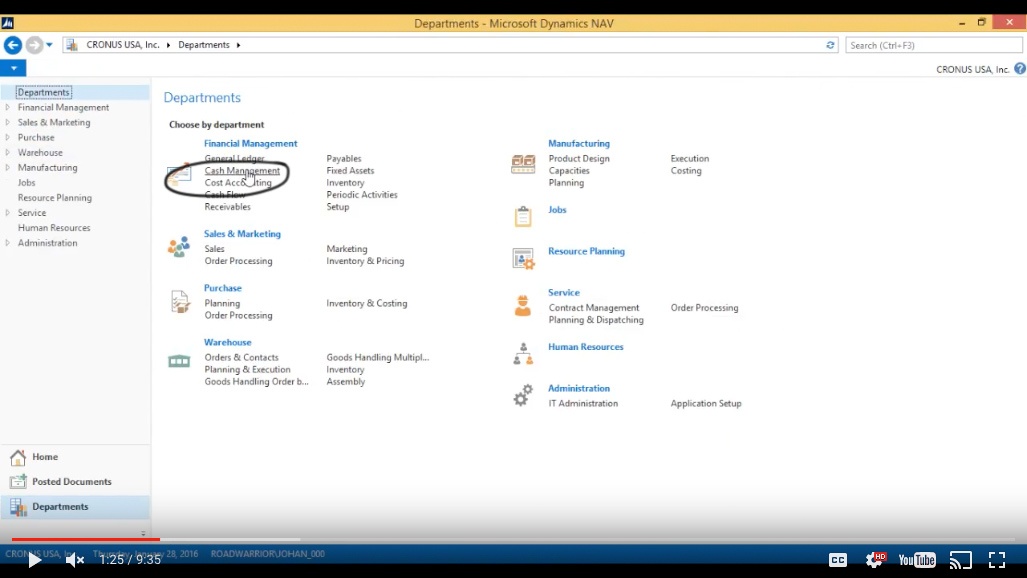Viewport: 1027px width, 578px height.
Task: Unmute the video with speaker icon
Action: click(x=74, y=560)
